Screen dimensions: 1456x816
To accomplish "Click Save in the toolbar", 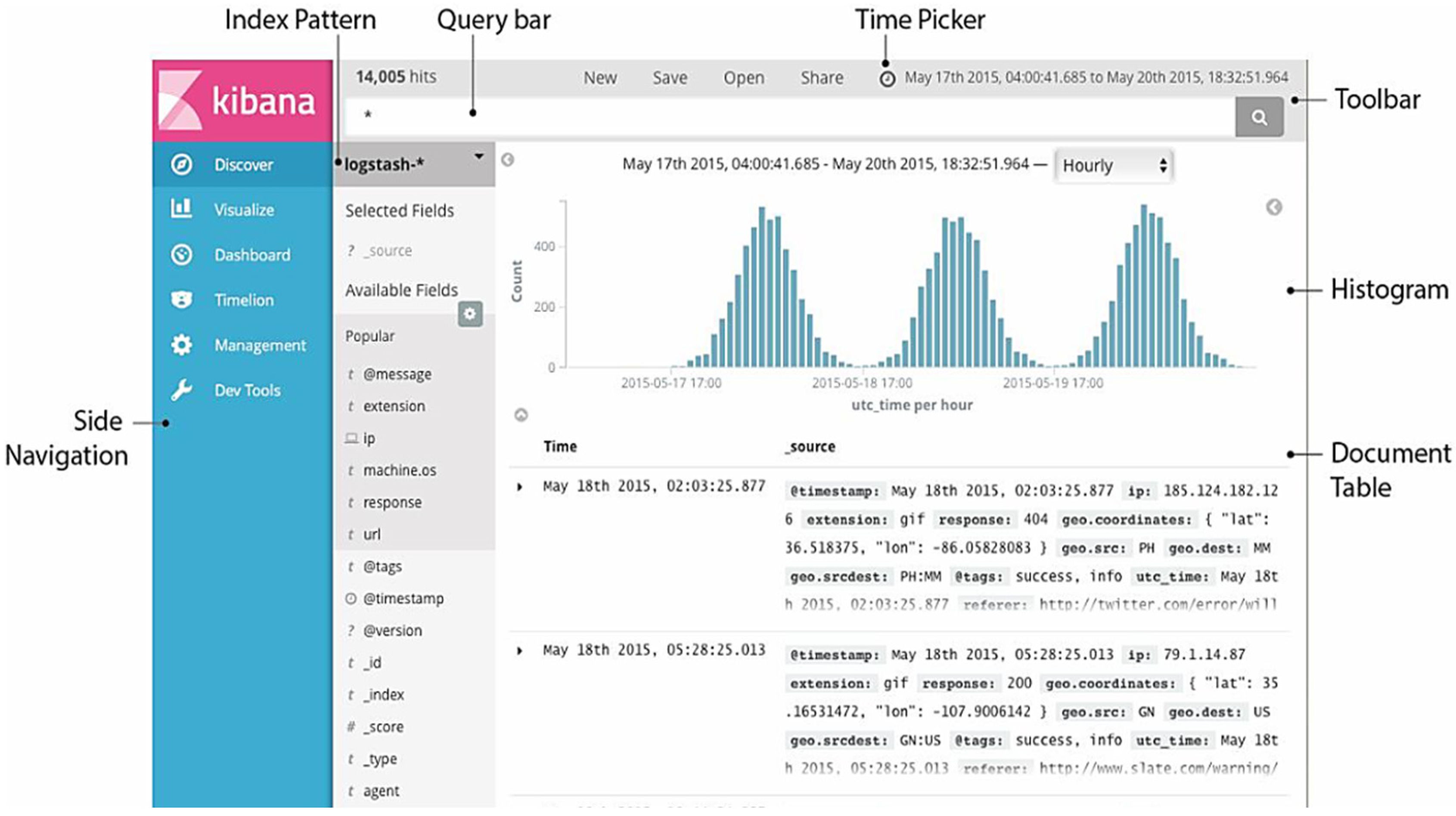I will [x=670, y=77].
